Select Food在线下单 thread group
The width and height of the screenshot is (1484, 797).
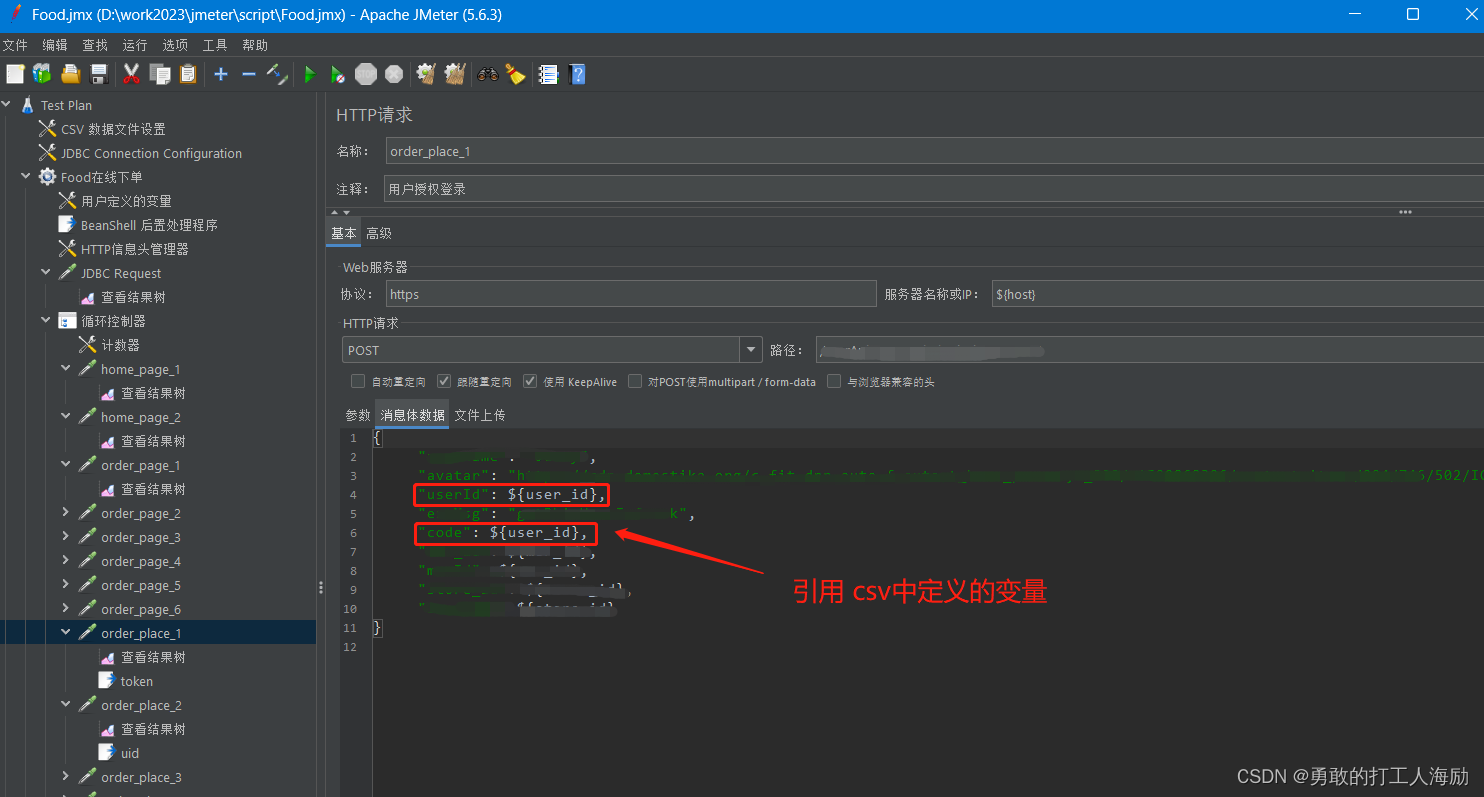pos(91,177)
